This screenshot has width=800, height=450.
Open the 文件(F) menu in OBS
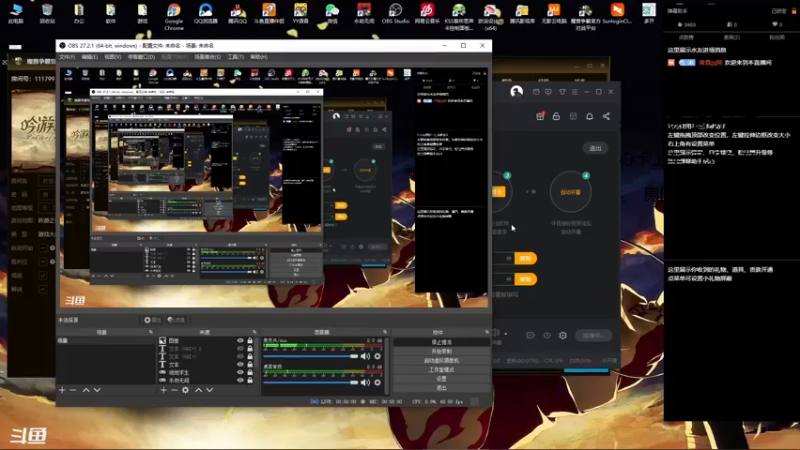(x=67, y=57)
